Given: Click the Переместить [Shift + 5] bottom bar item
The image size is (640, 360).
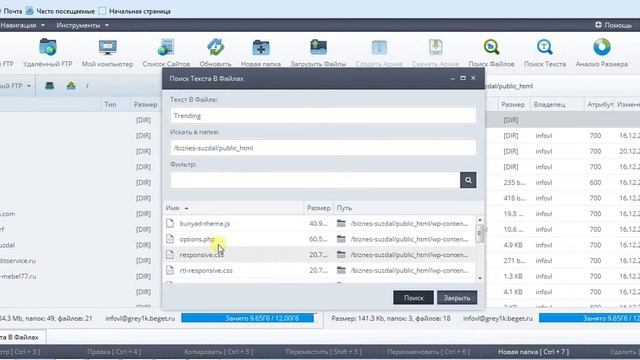Looking at the screenshot, I should click(323, 351).
